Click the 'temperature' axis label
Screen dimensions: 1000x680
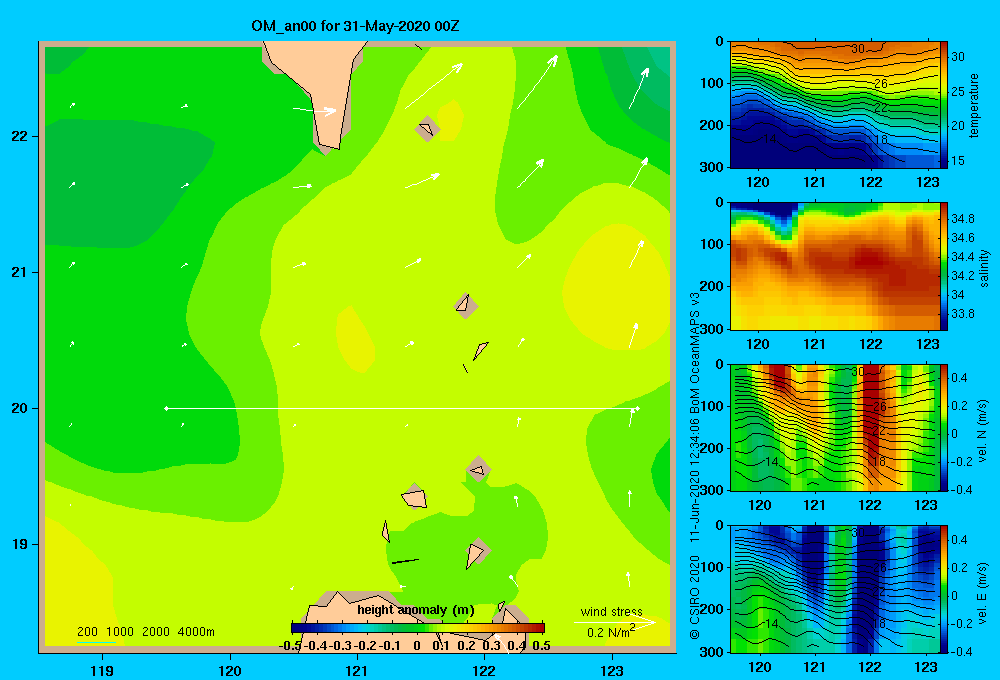[974, 105]
